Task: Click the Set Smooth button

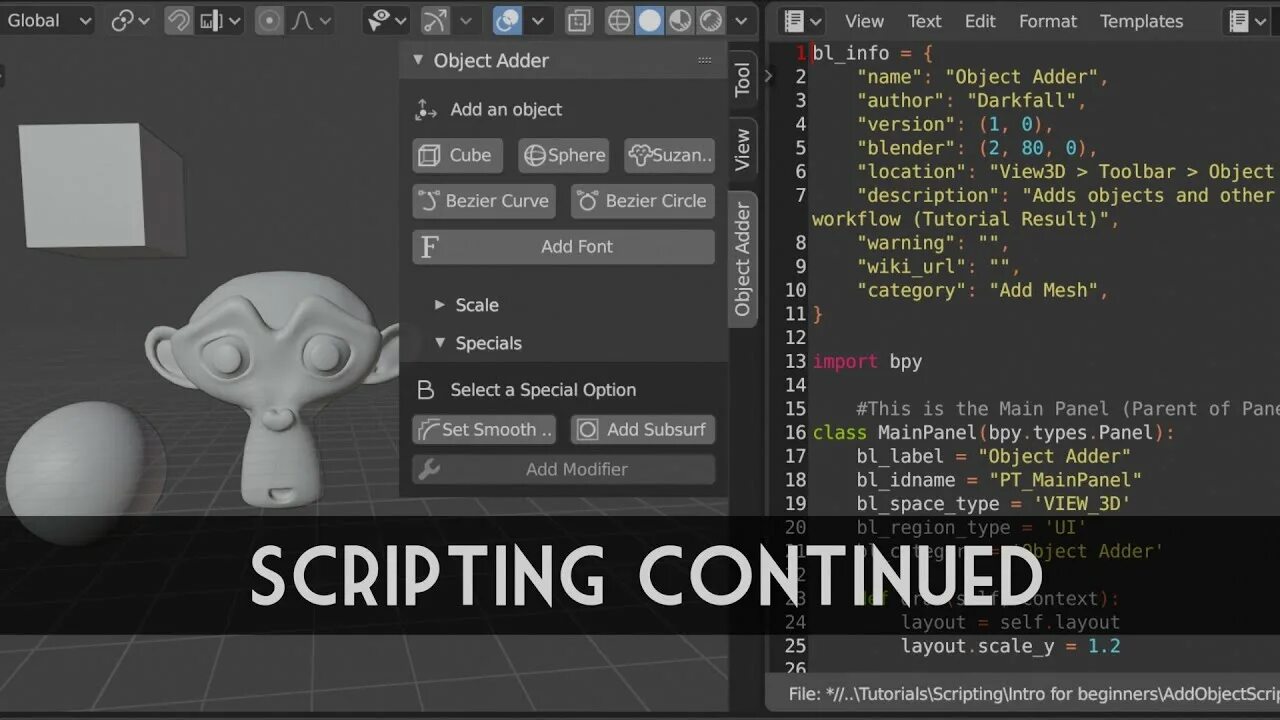Action: [x=485, y=430]
